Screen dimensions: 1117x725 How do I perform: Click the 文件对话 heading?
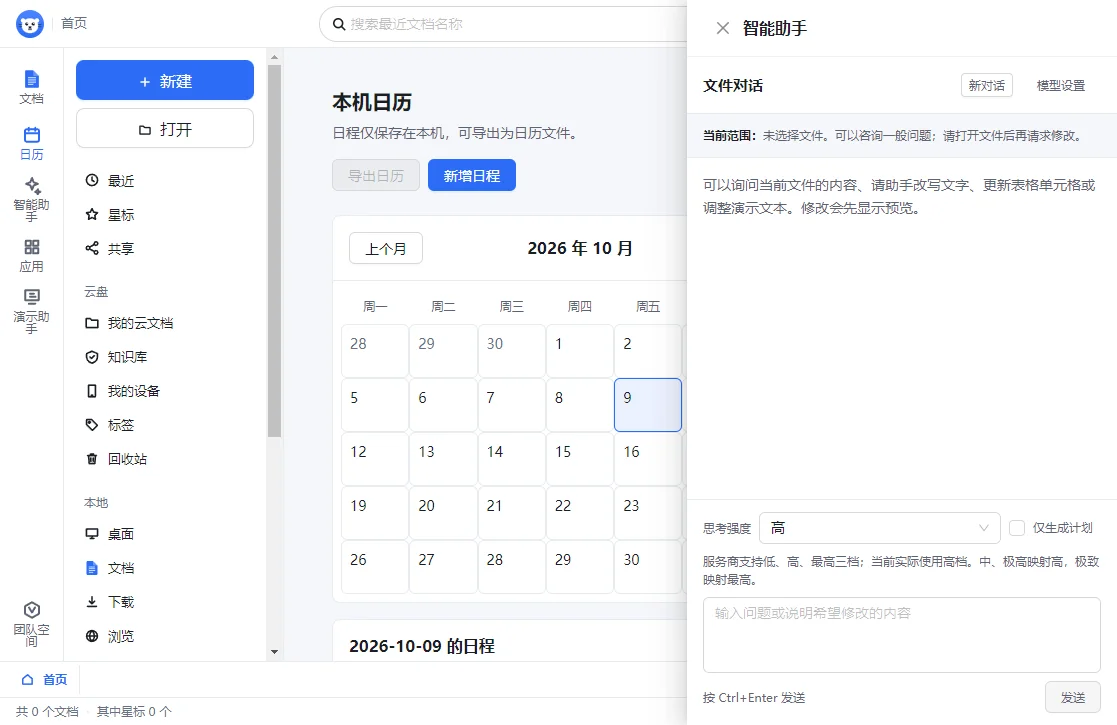[733, 85]
